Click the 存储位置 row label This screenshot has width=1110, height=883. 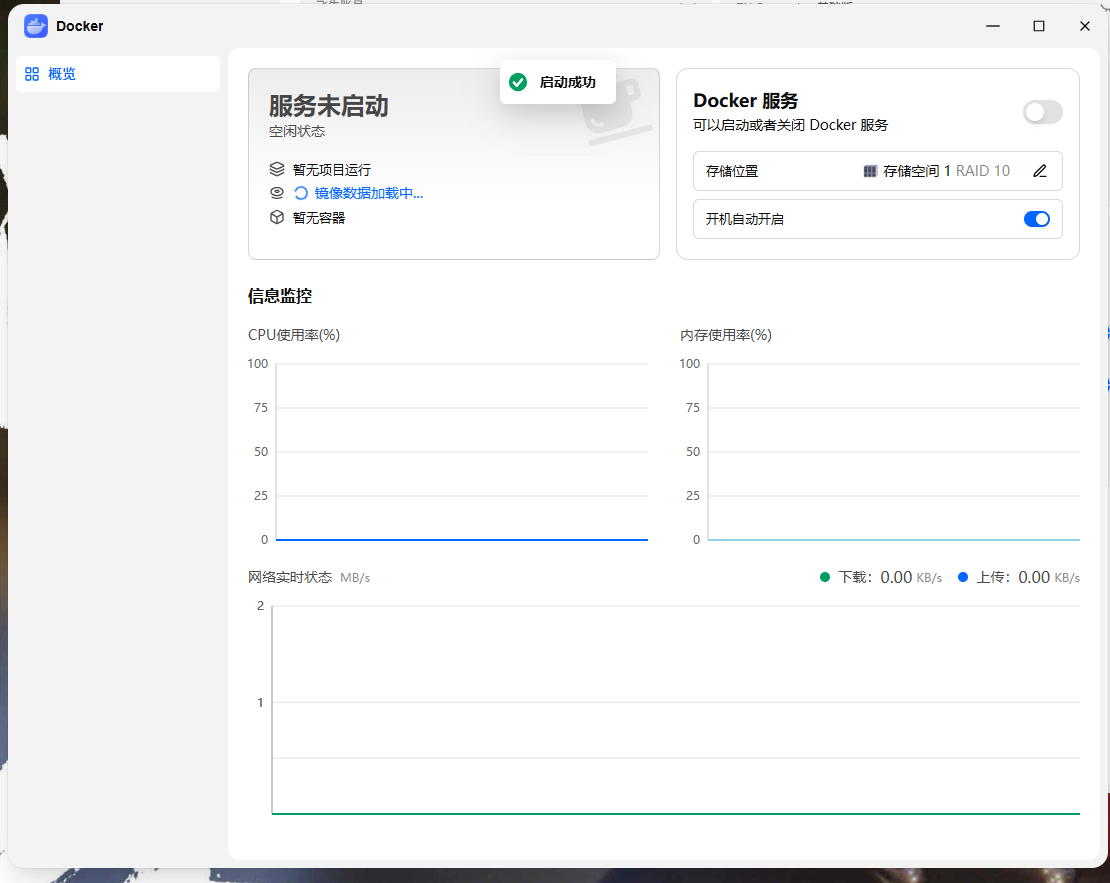point(731,171)
